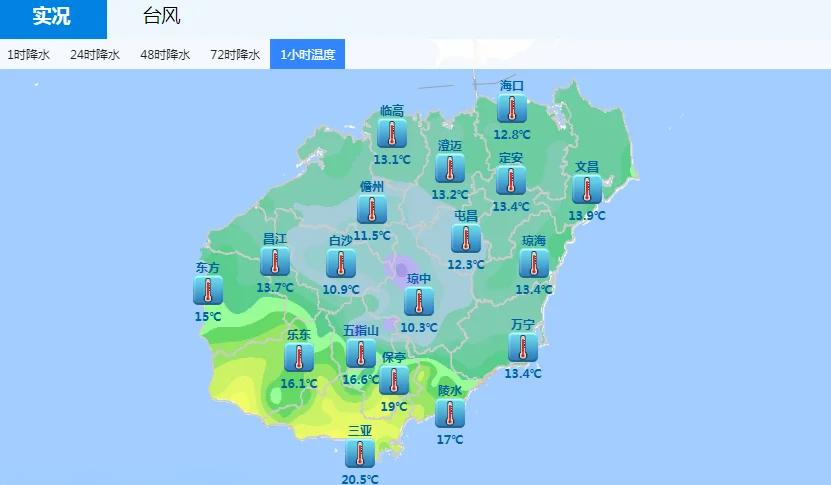Select the Qiongzhong (琼中) thermometer marker
Screen dimensions: 831x485
tap(419, 301)
